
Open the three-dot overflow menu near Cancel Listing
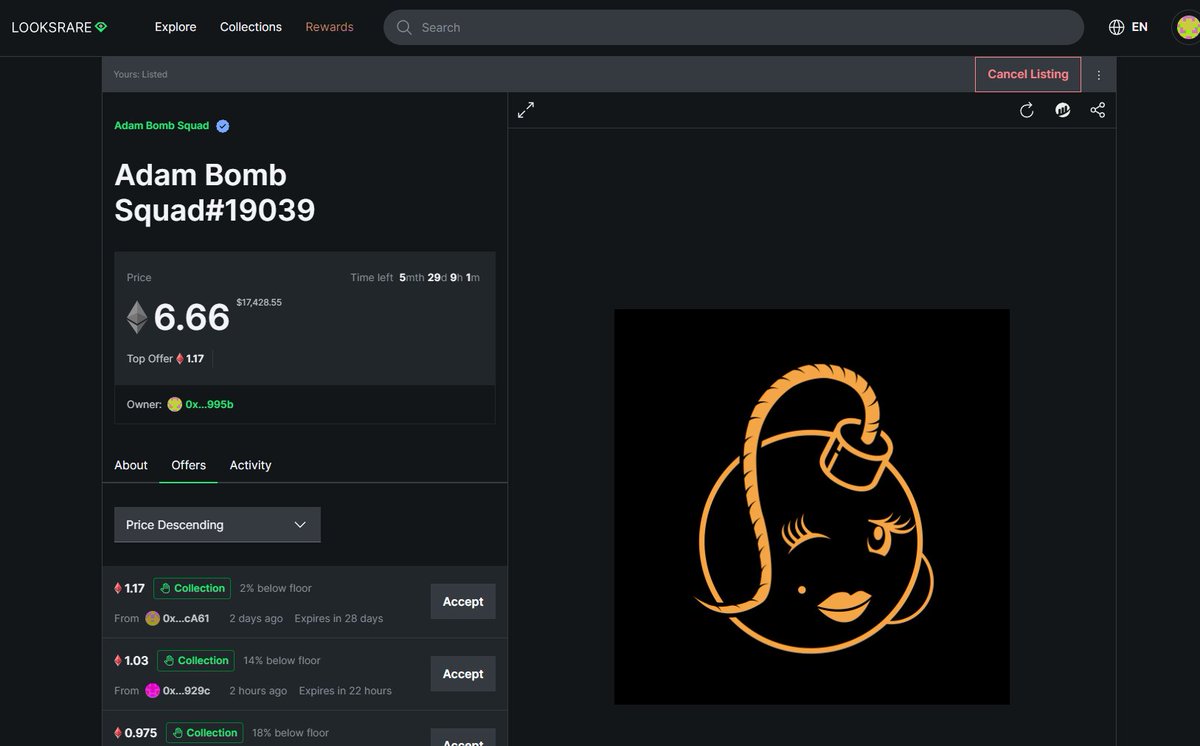click(x=1098, y=74)
